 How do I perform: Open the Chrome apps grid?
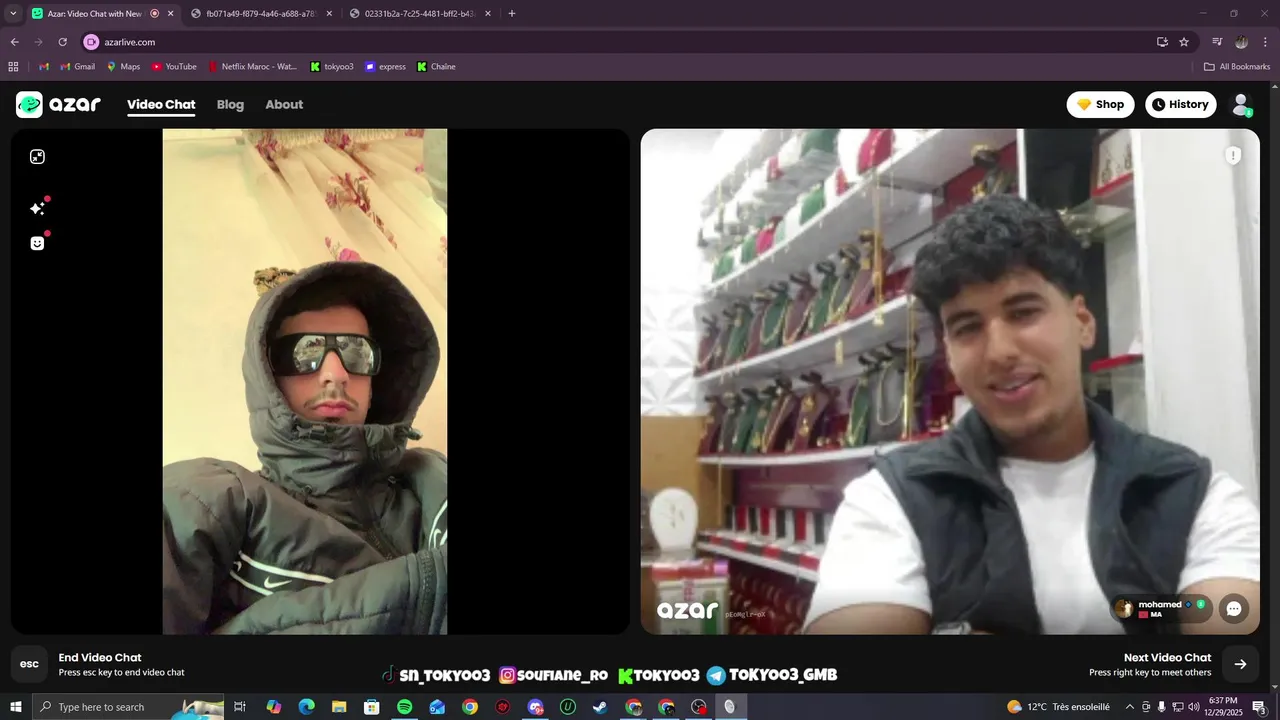coord(13,67)
